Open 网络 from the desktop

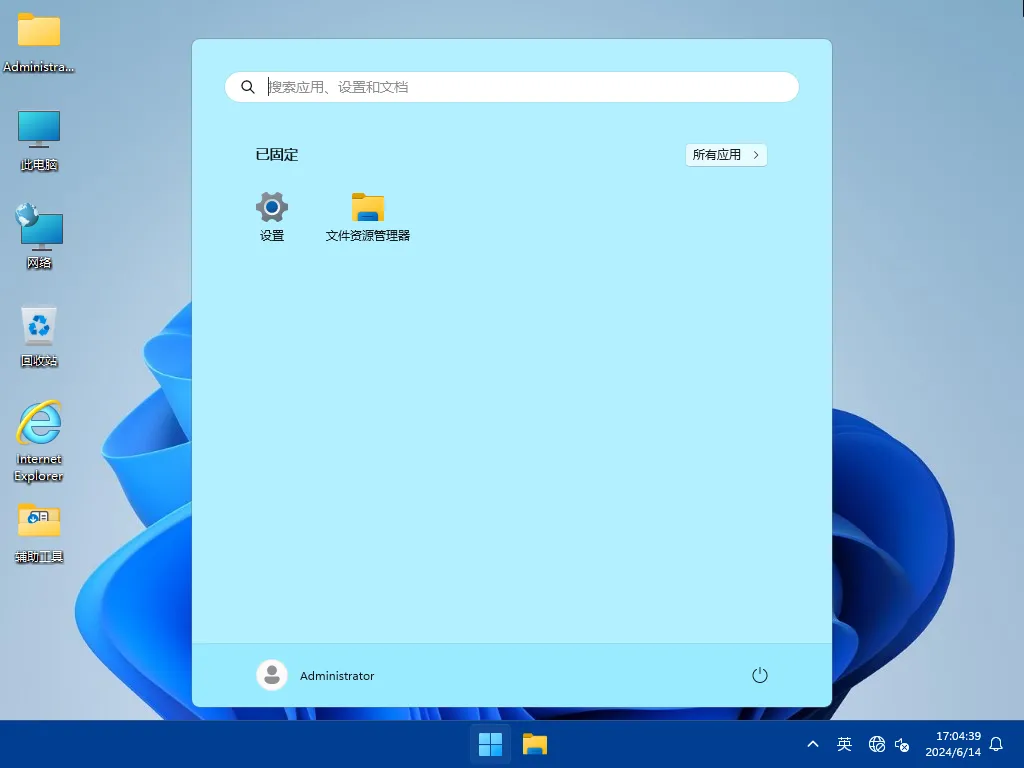(x=38, y=232)
